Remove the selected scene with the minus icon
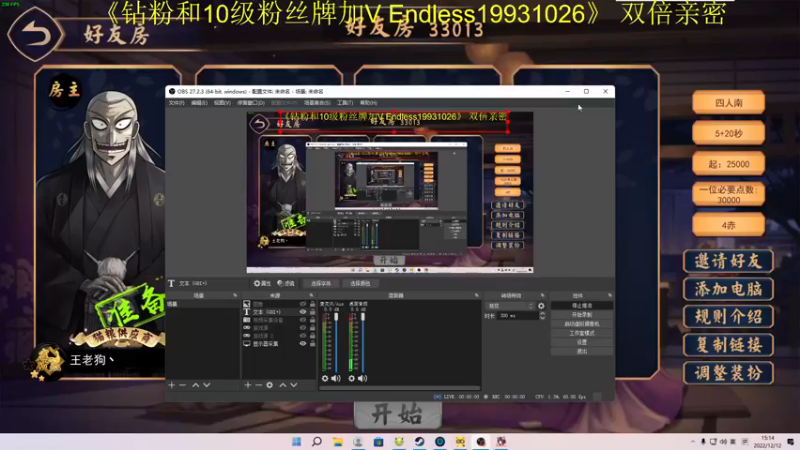Viewport: 800px width, 450px height. 183,385
